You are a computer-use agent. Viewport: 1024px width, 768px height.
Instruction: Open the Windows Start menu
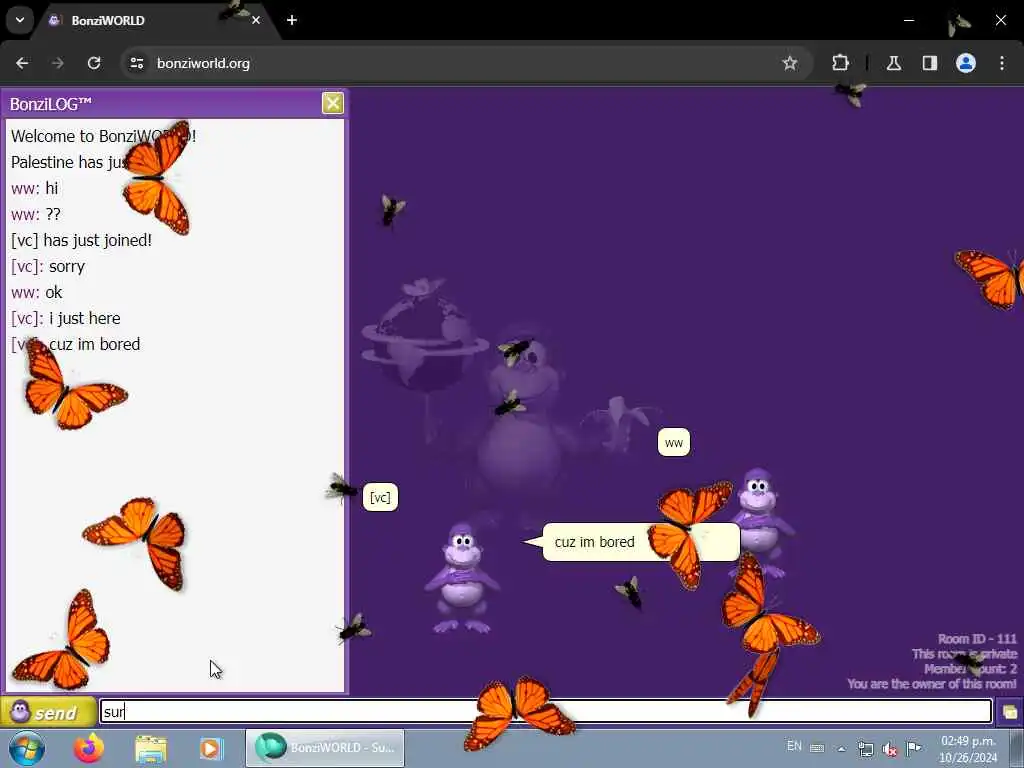tap(26, 748)
